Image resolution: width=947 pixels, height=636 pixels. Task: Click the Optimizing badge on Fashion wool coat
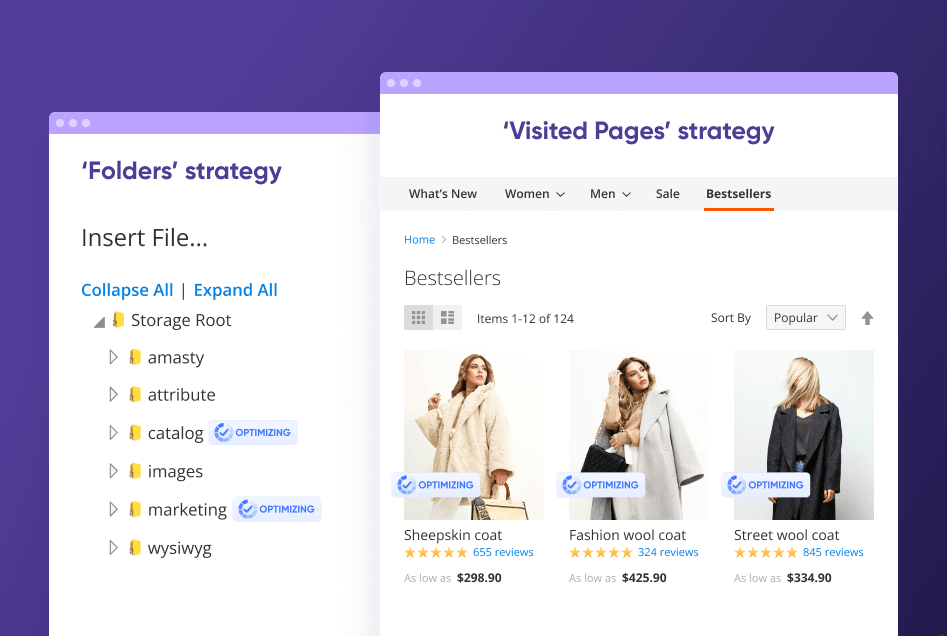(601, 485)
